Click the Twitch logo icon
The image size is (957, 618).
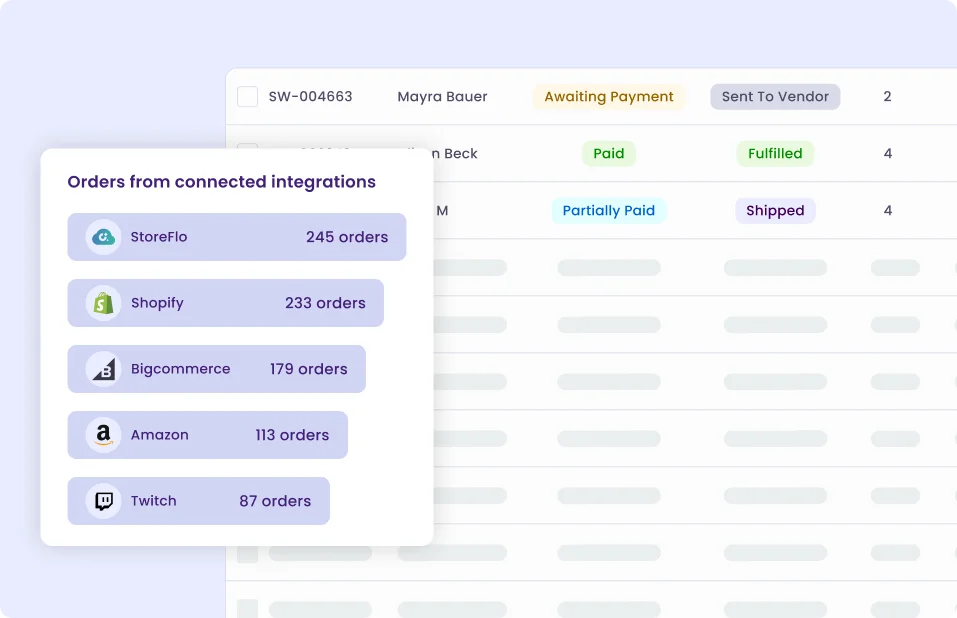coord(103,500)
